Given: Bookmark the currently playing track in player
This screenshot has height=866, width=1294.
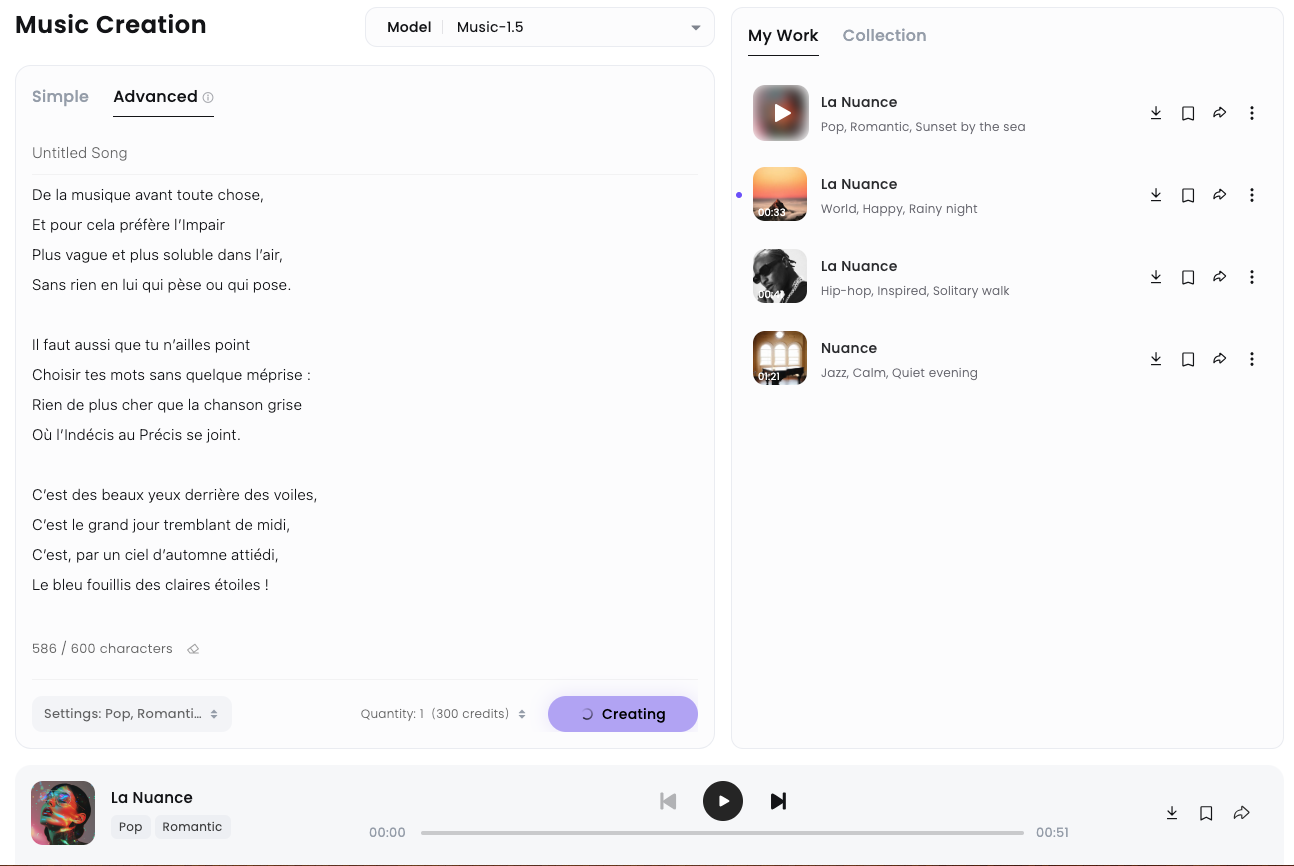Looking at the screenshot, I should (x=1206, y=813).
